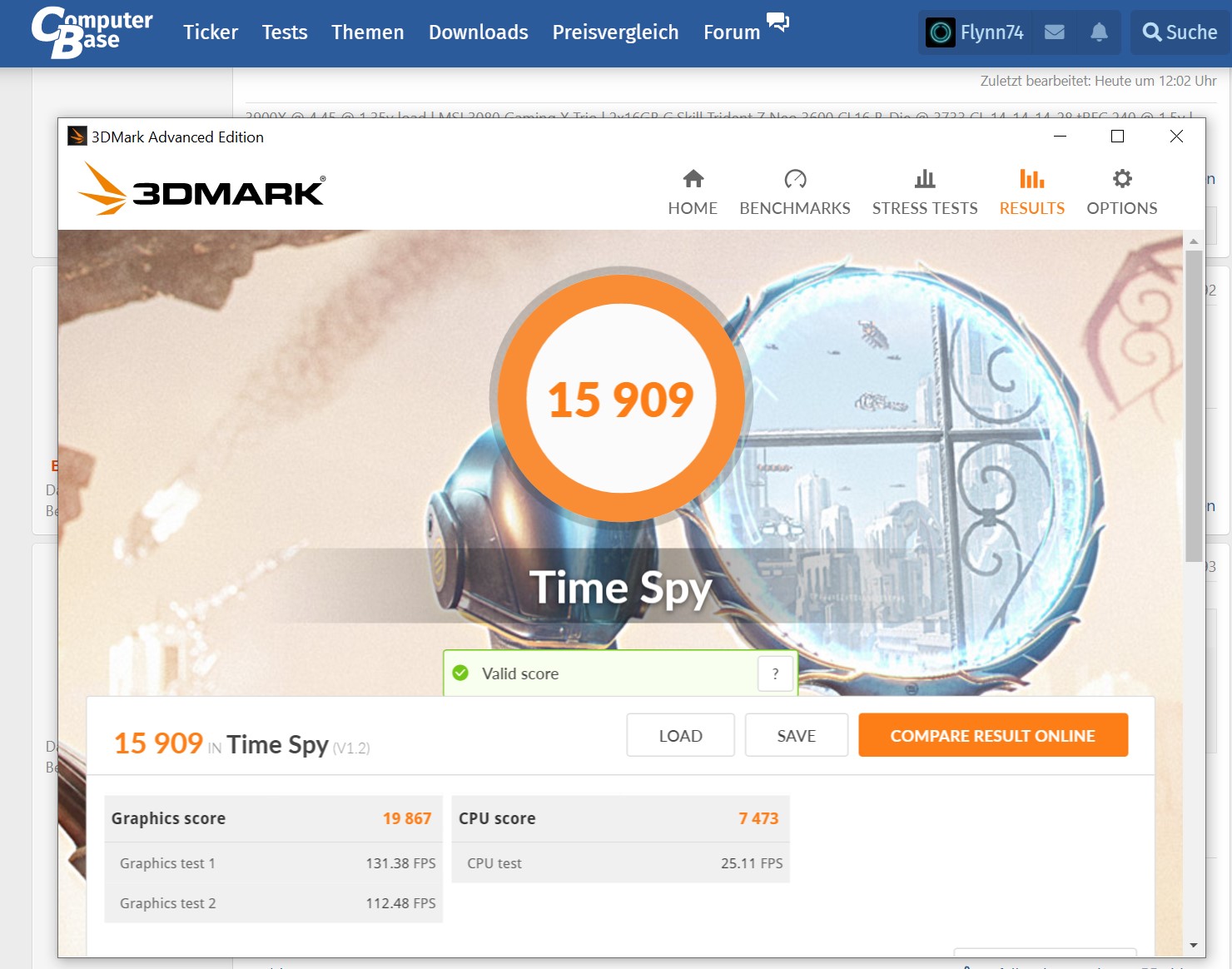Click the Zuletzt bearbeitet timestamp text

click(1098, 81)
